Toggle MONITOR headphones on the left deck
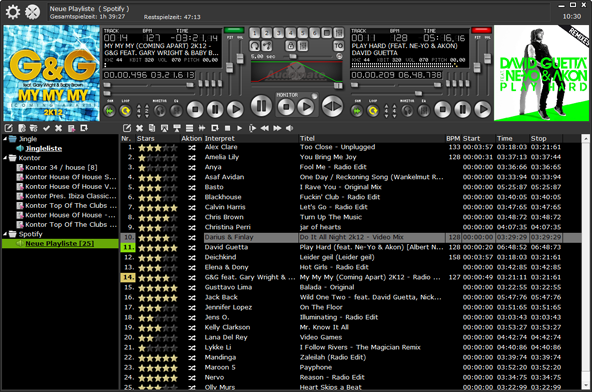 coord(160,111)
